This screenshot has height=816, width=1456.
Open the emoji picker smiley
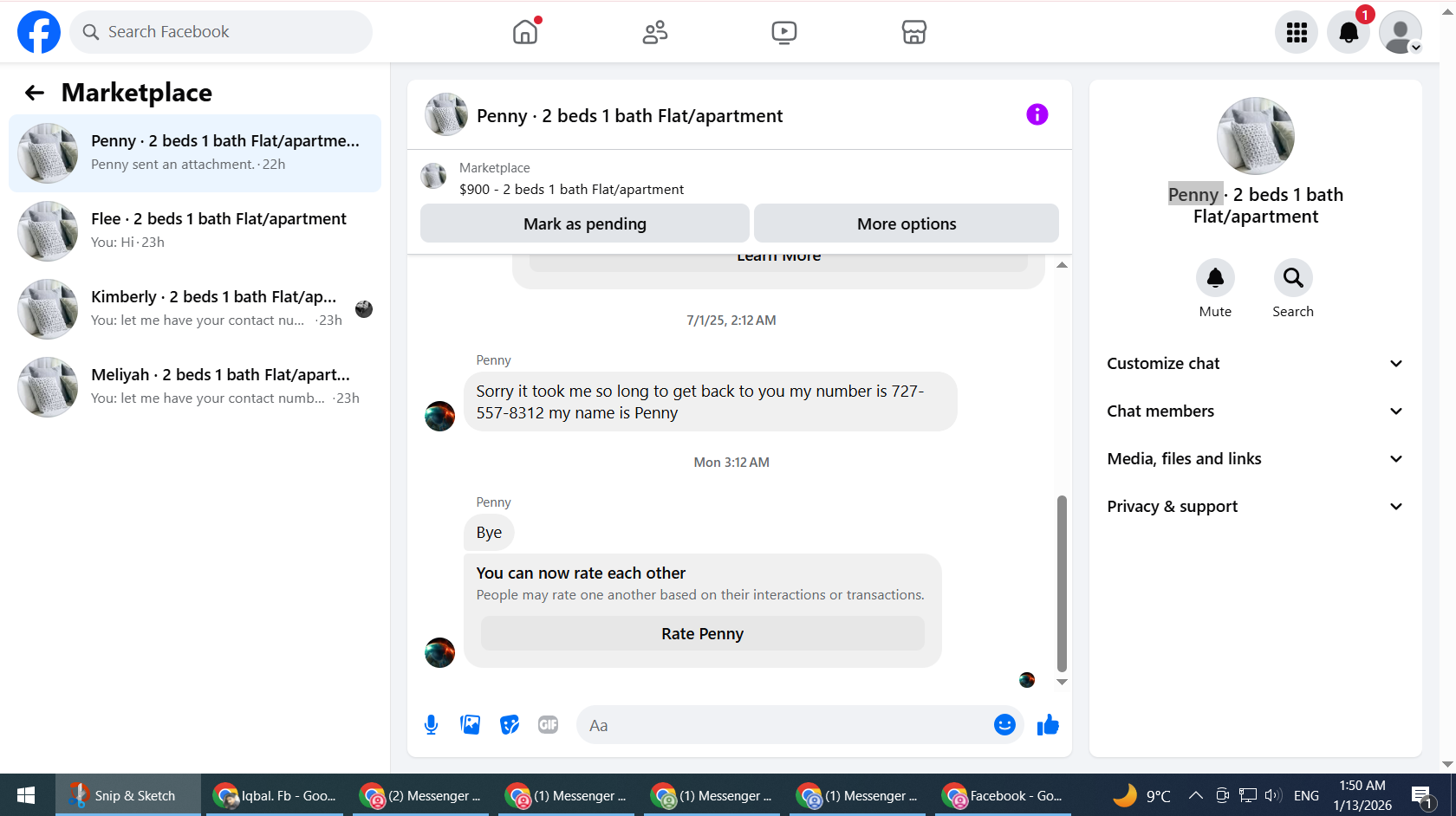[1004, 725]
